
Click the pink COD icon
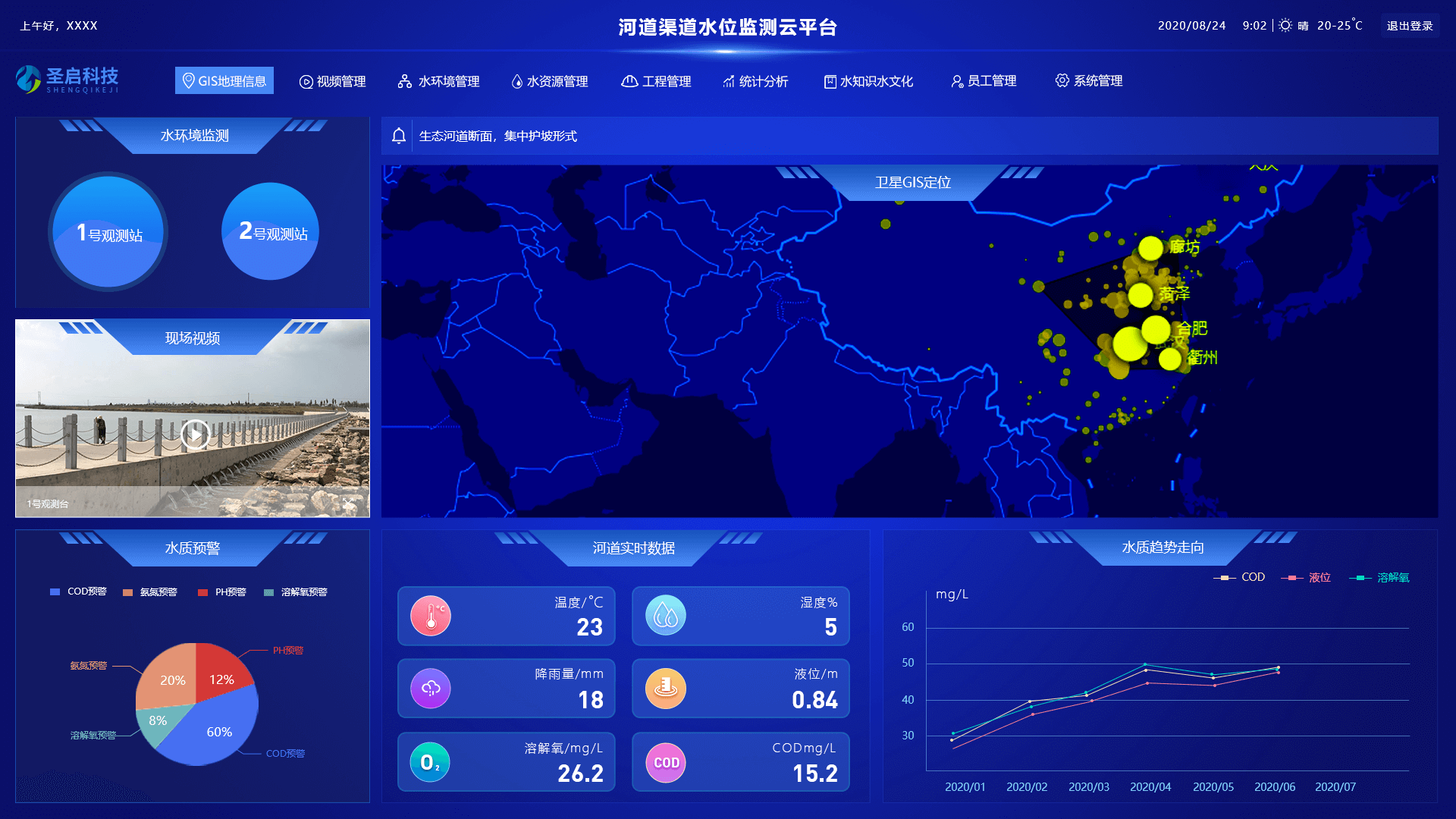[x=666, y=762]
